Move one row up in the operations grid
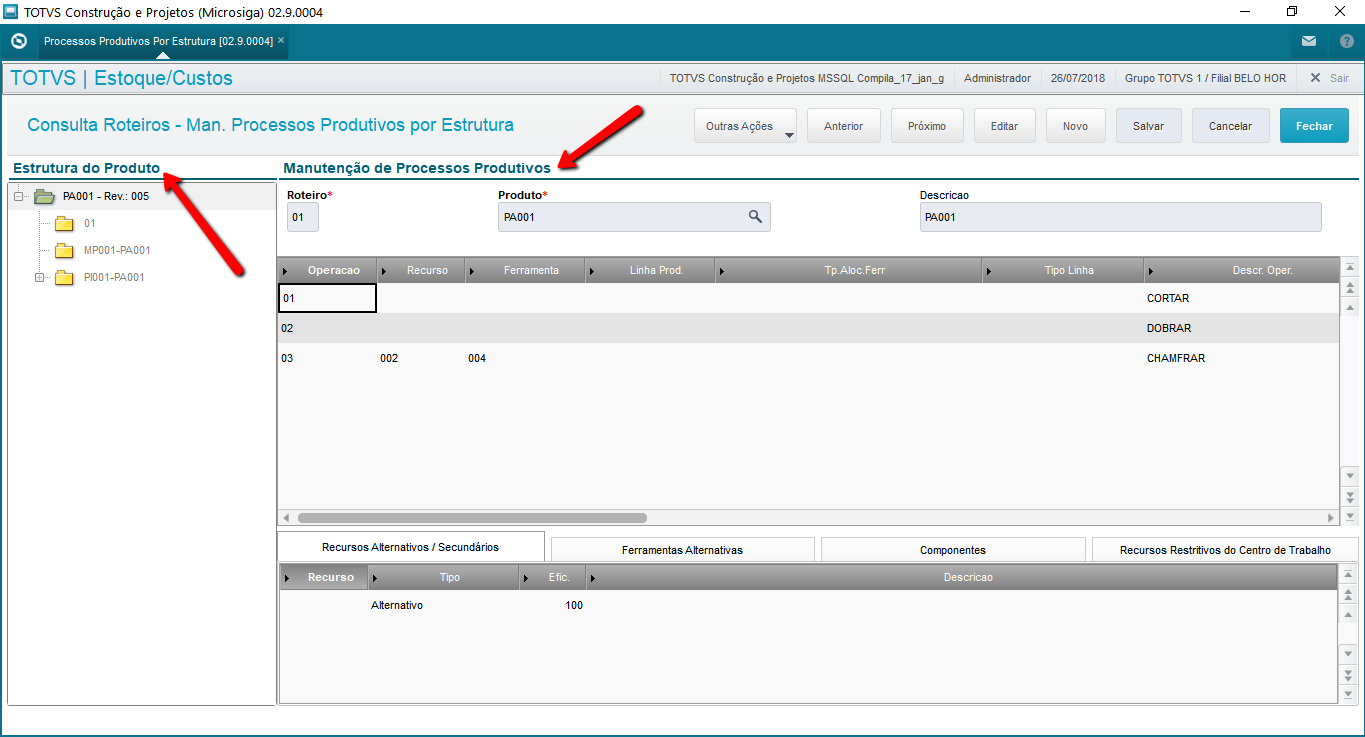 coord(1350,309)
